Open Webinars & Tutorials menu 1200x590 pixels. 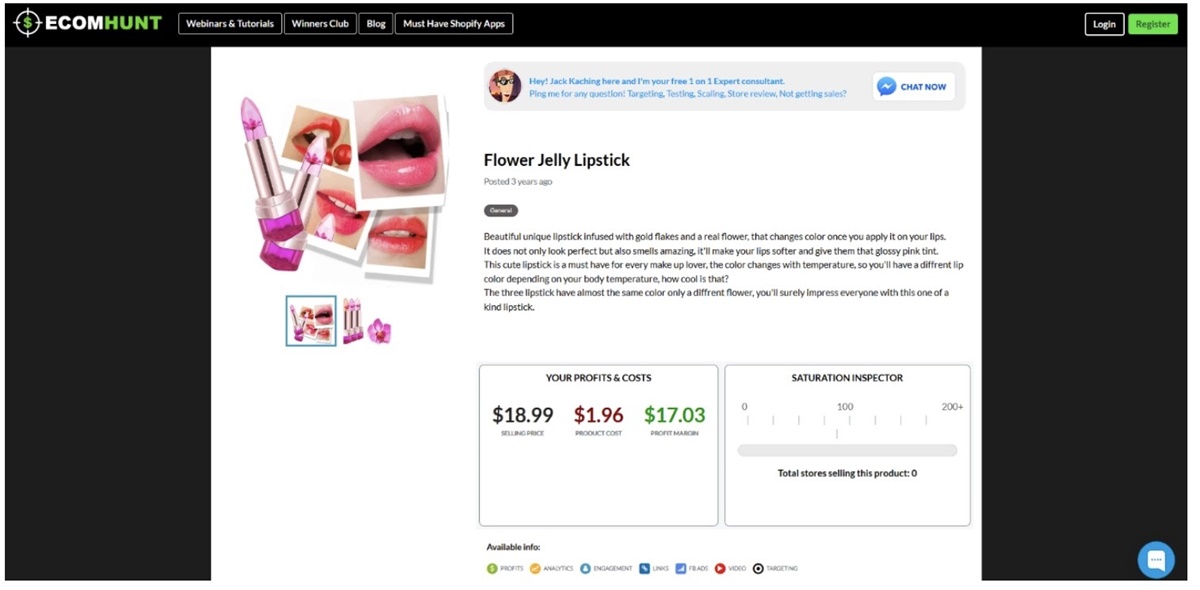pos(230,24)
